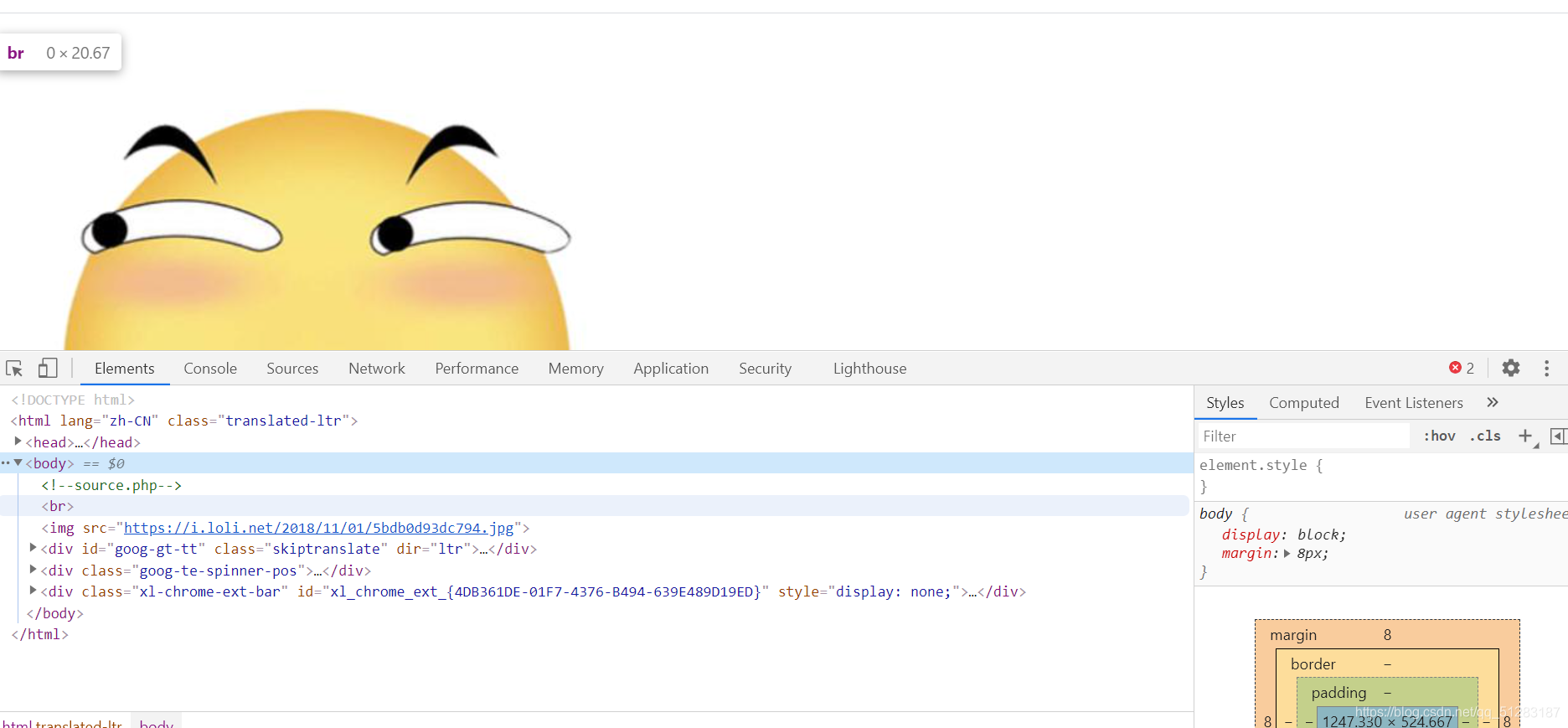Follow the i.loli.net image src link

[x=319, y=528]
